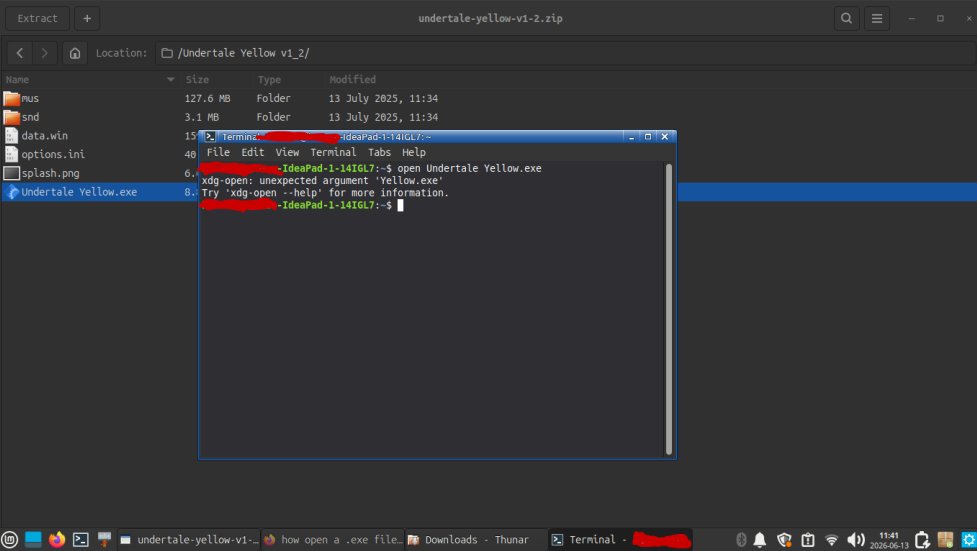Image resolution: width=977 pixels, height=551 pixels.
Task: Click the options.ini file icon
Action: pos(11,155)
